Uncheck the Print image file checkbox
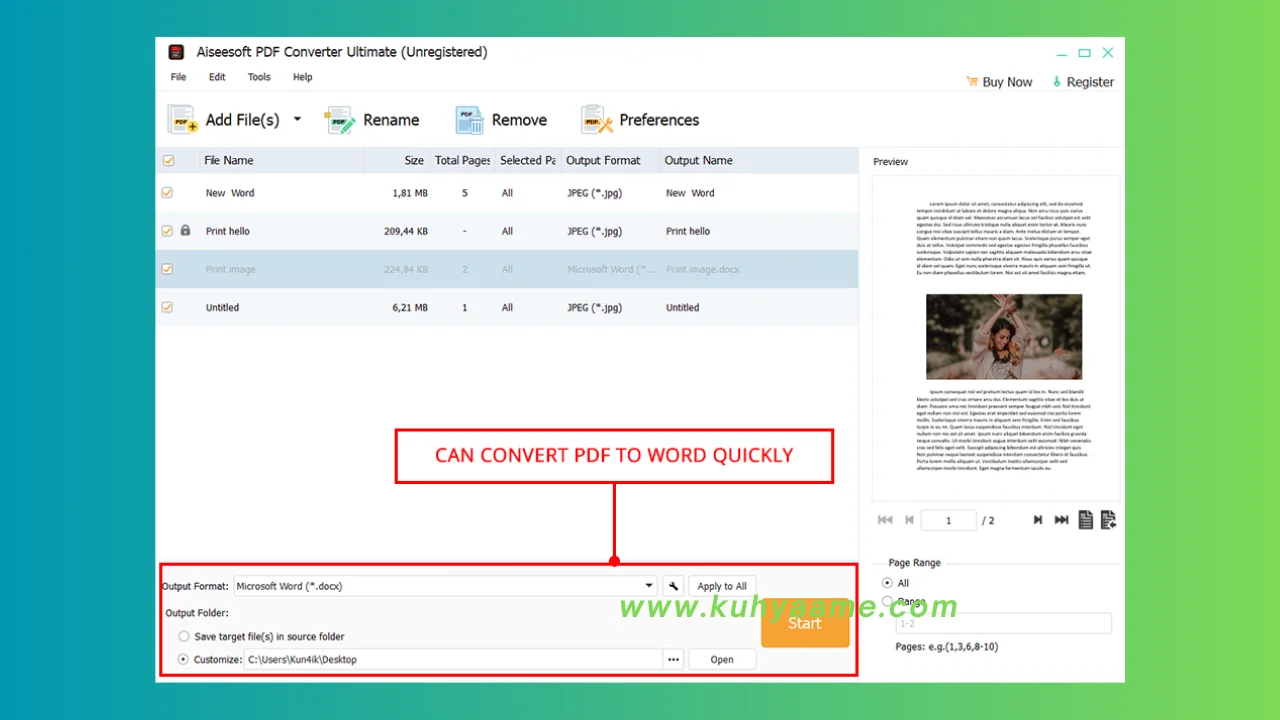1280x720 pixels. pyautogui.click(x=167, y=269)
